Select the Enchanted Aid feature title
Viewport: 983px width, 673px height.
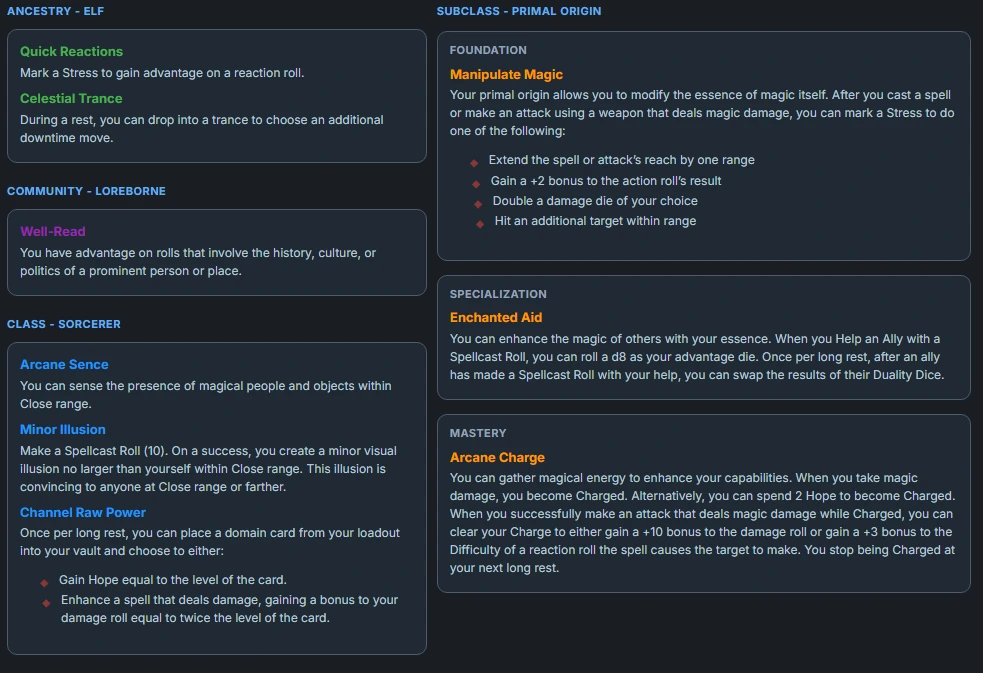(x=496, y=317)
